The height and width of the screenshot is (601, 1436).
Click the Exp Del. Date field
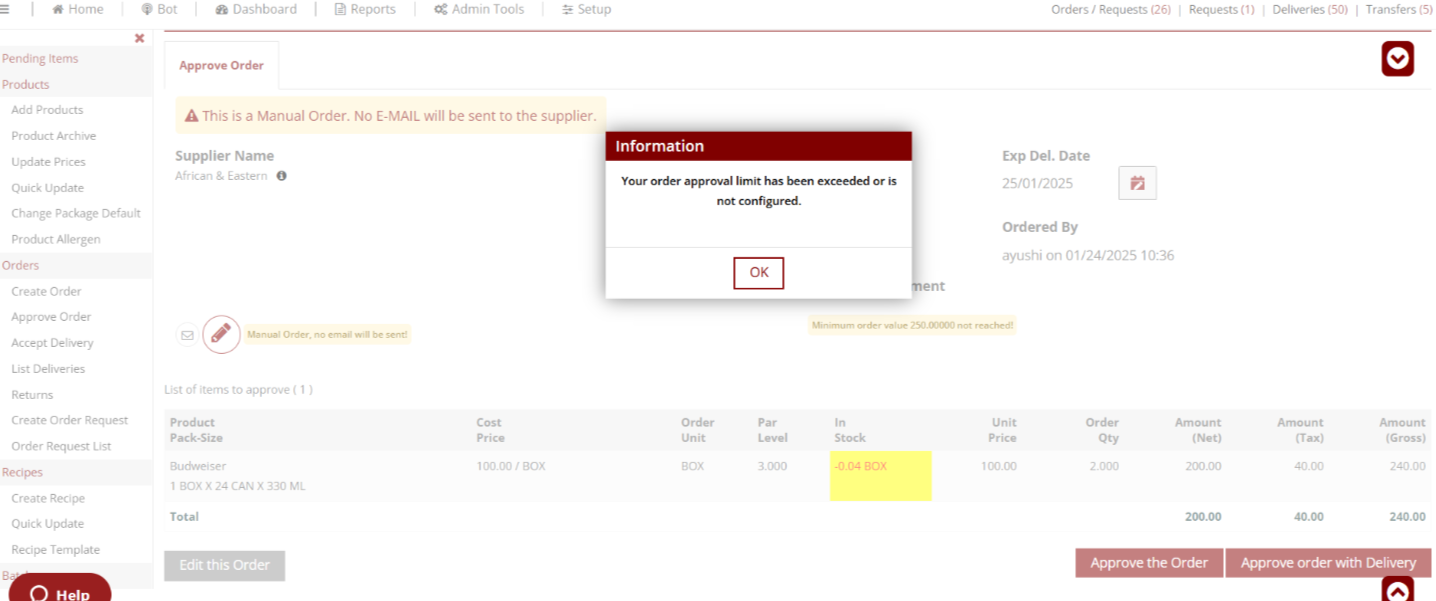(x=1037, y=184)
